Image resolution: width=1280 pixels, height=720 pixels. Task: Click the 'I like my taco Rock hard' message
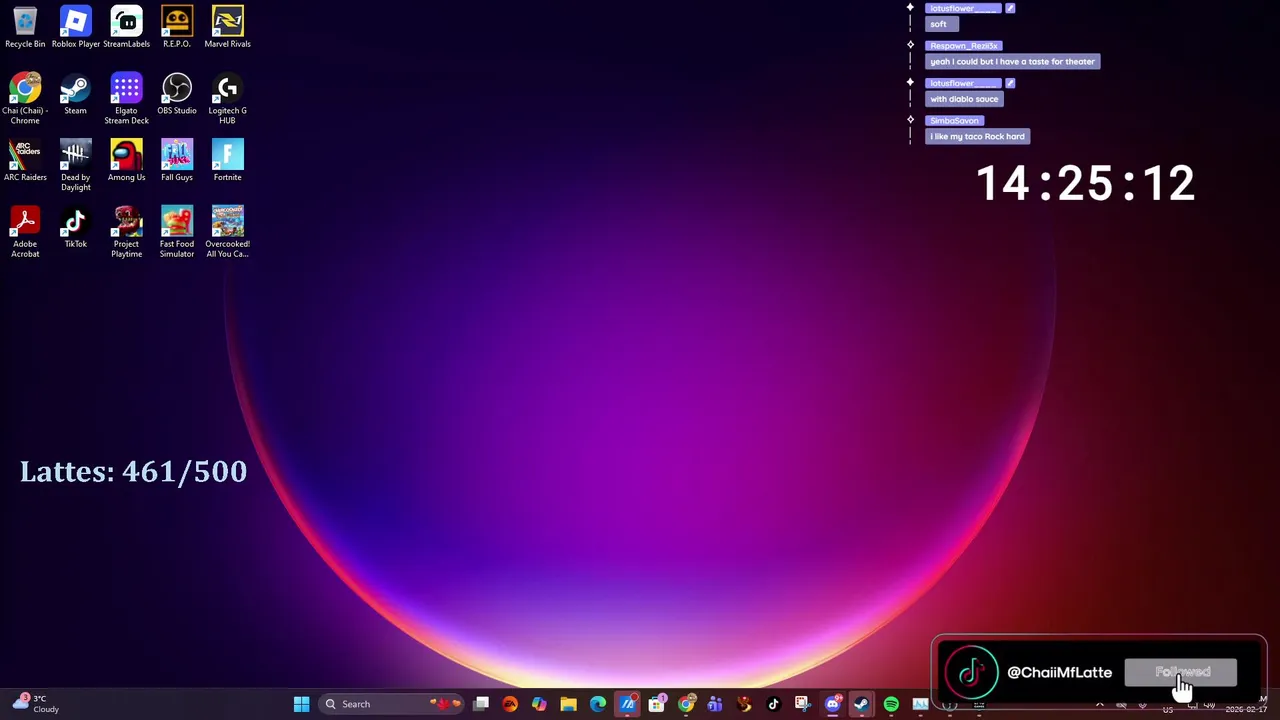tap(977, 136)
